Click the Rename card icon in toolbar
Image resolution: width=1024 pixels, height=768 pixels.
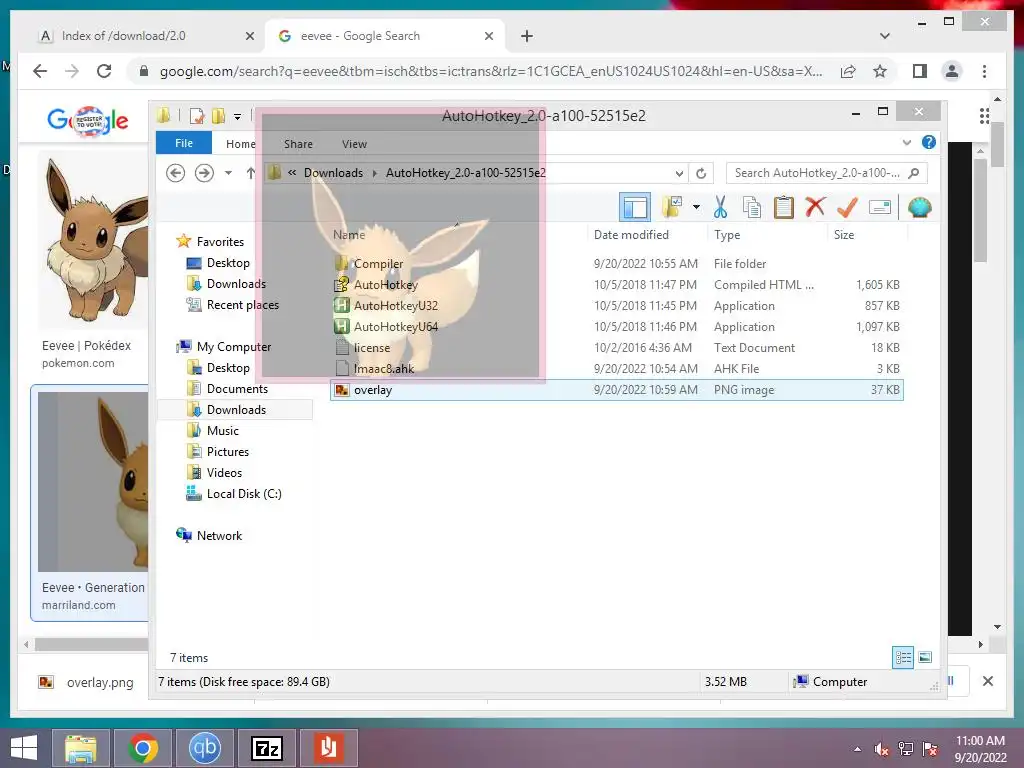pos(880,208)
